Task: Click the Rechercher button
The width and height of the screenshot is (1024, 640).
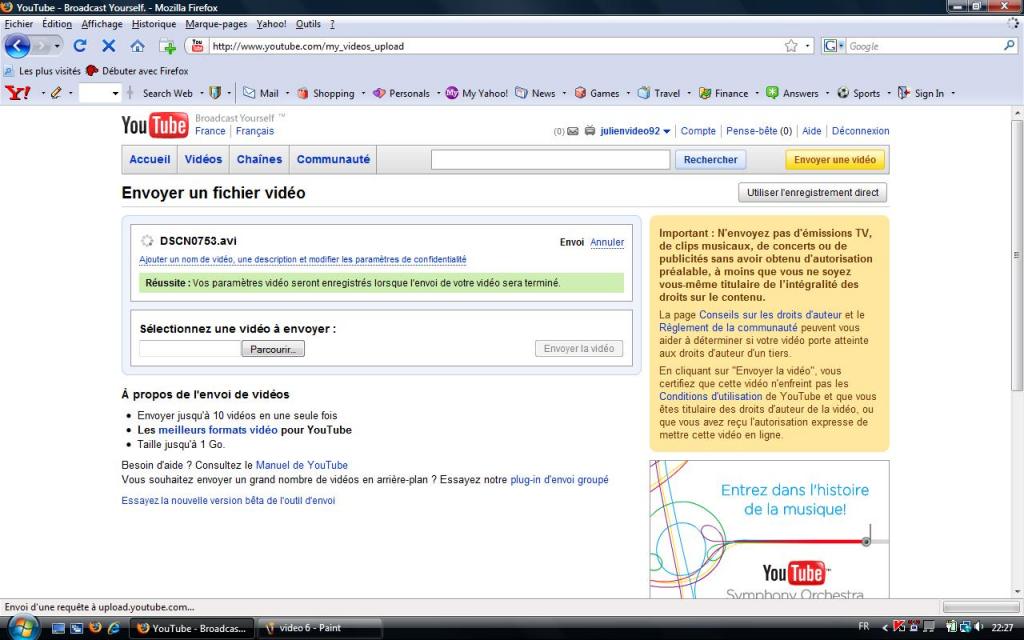Action: 711,159
